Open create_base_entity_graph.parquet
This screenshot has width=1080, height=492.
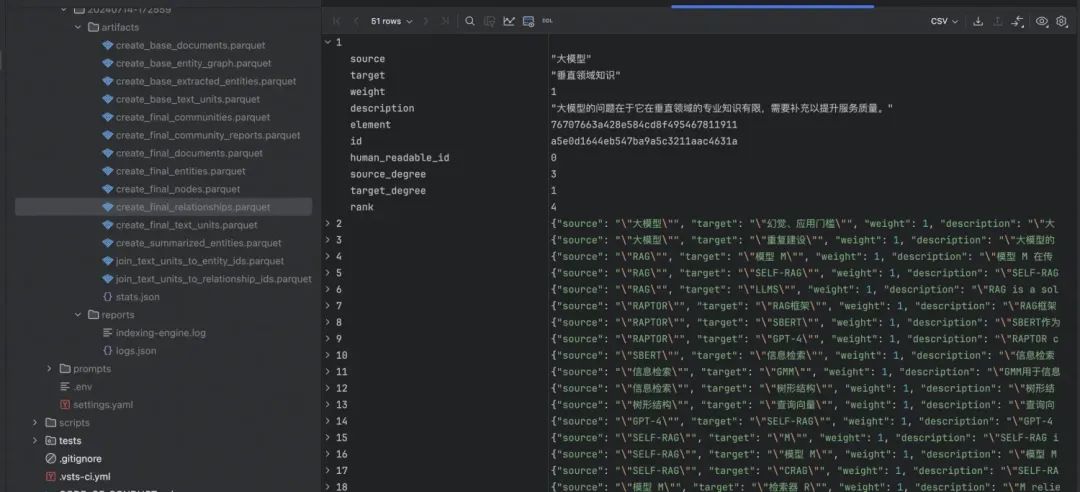pyautogui.click(x=194, y=63)
